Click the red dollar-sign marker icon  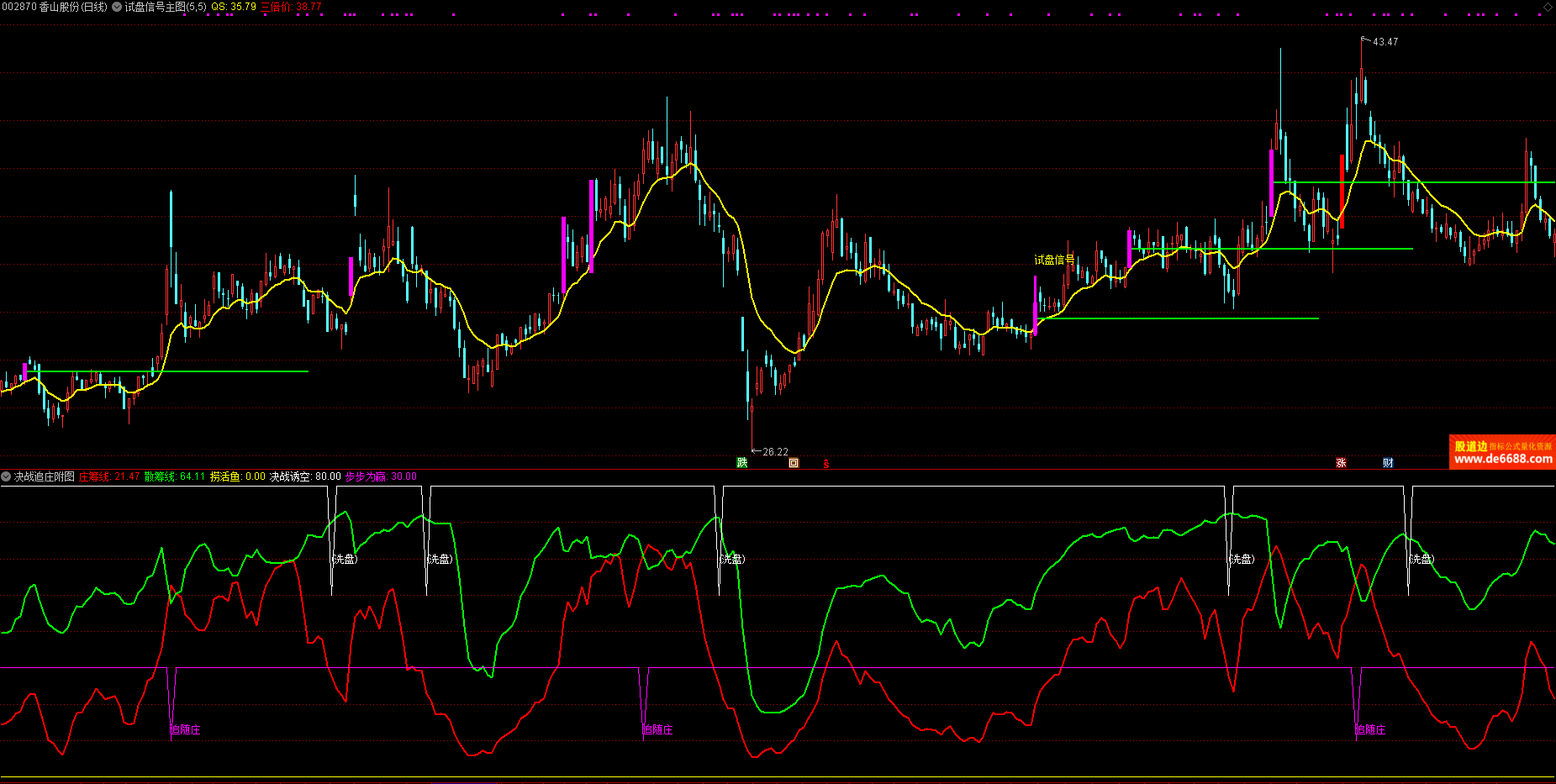(826, 463)
